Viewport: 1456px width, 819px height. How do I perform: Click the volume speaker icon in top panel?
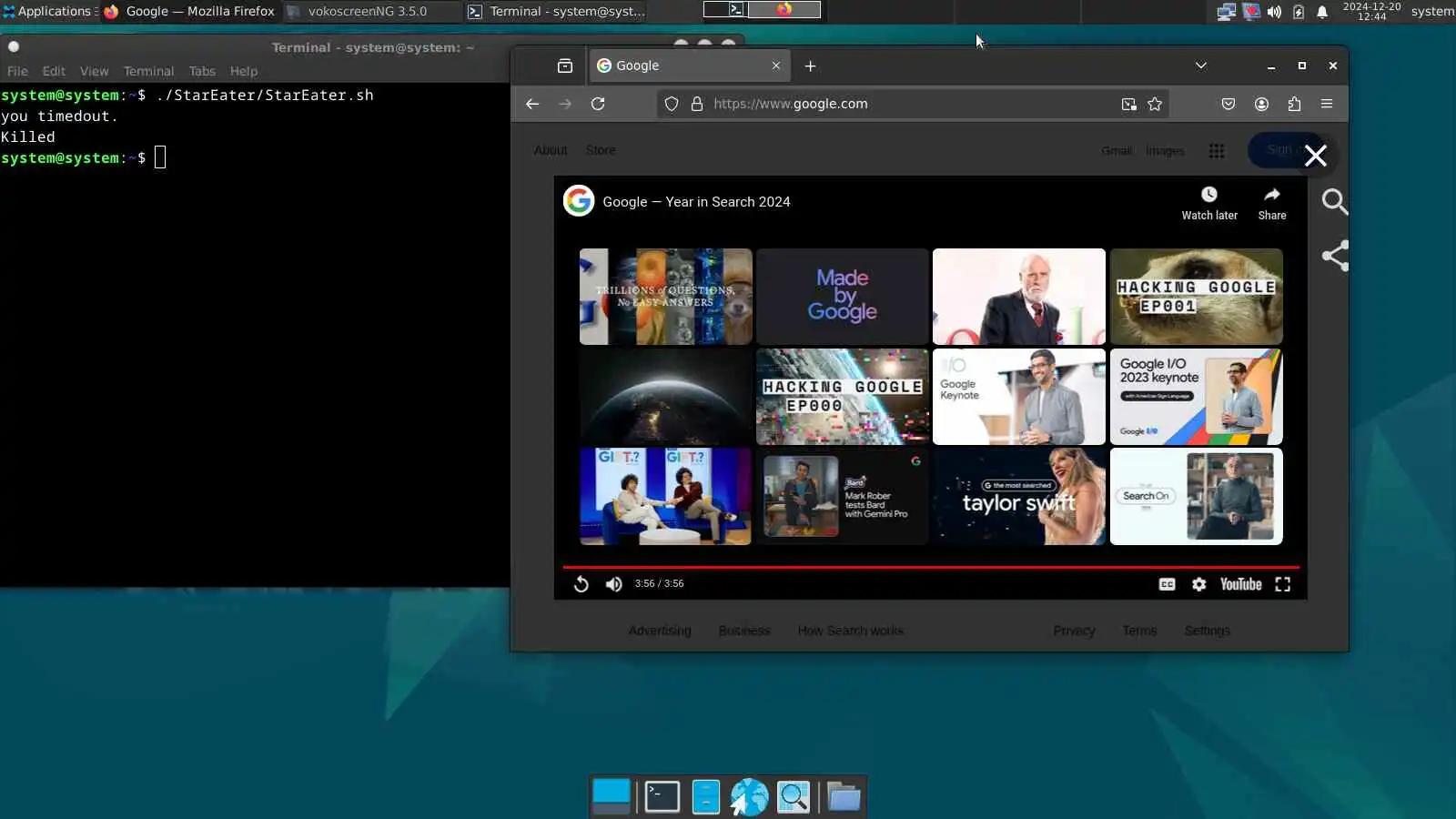click(1274, 12)
